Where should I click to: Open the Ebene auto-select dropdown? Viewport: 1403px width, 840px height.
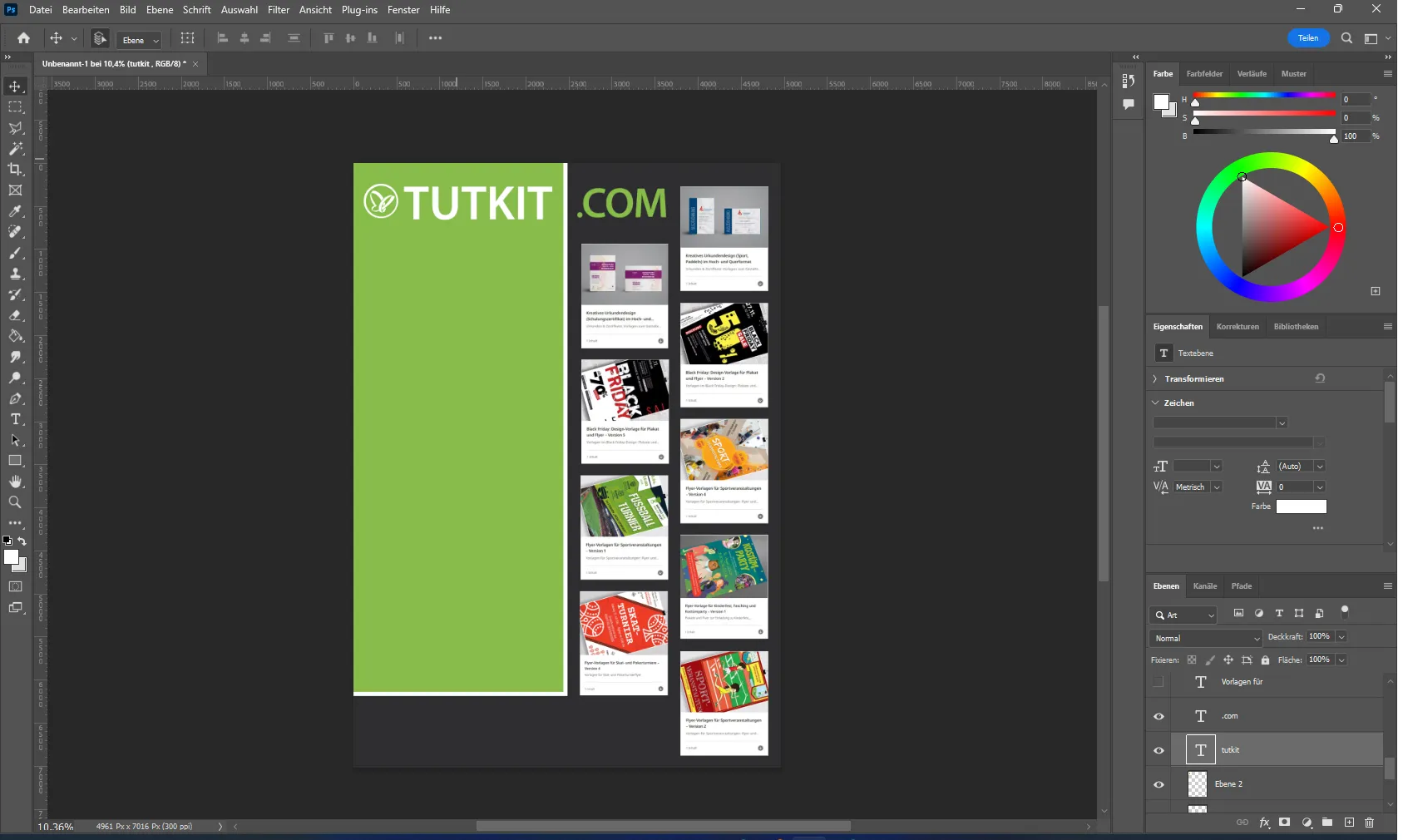[x=140, y=40]
